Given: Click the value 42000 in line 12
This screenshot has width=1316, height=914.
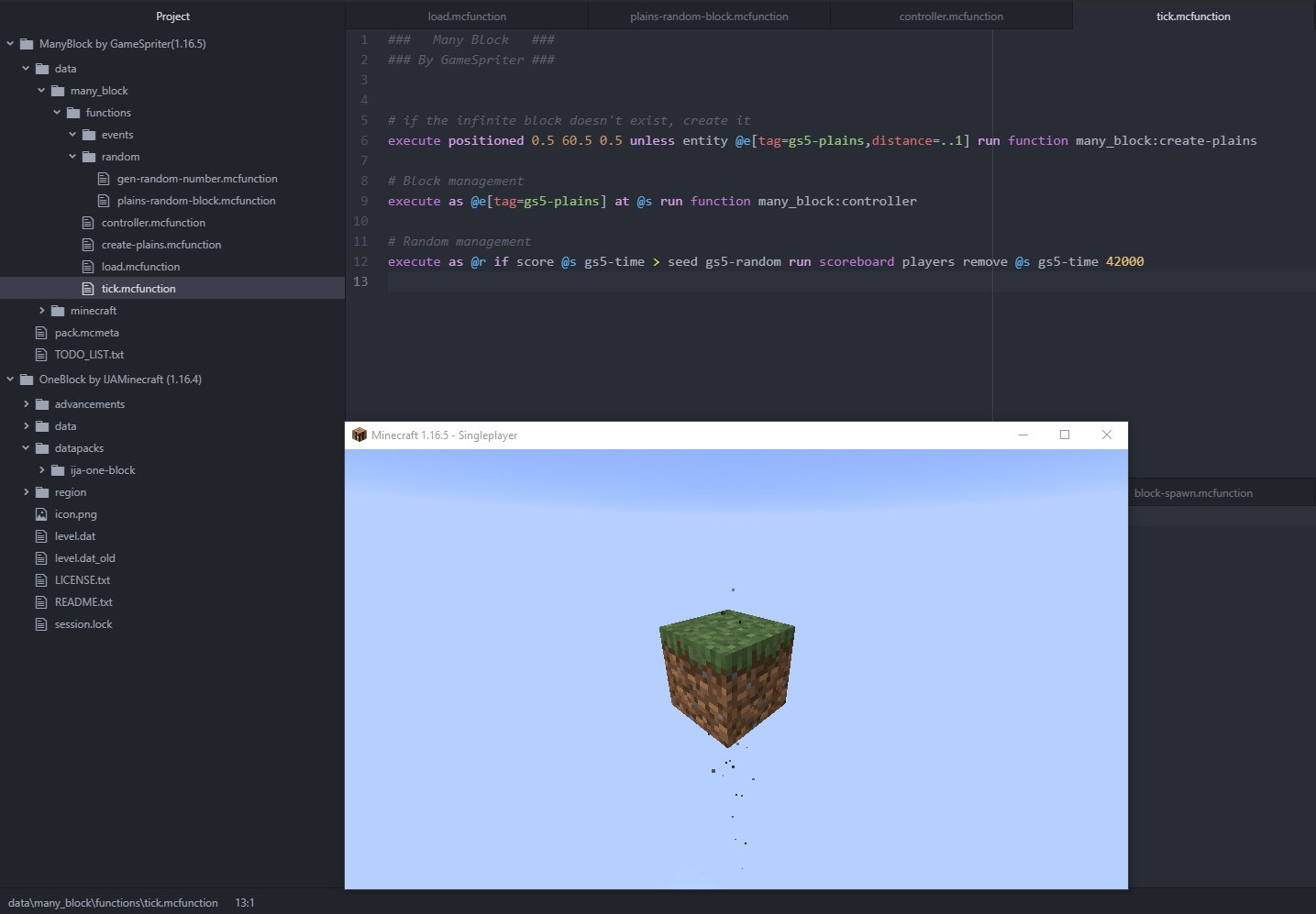Looking at the screenshot, I should 1124,261.
